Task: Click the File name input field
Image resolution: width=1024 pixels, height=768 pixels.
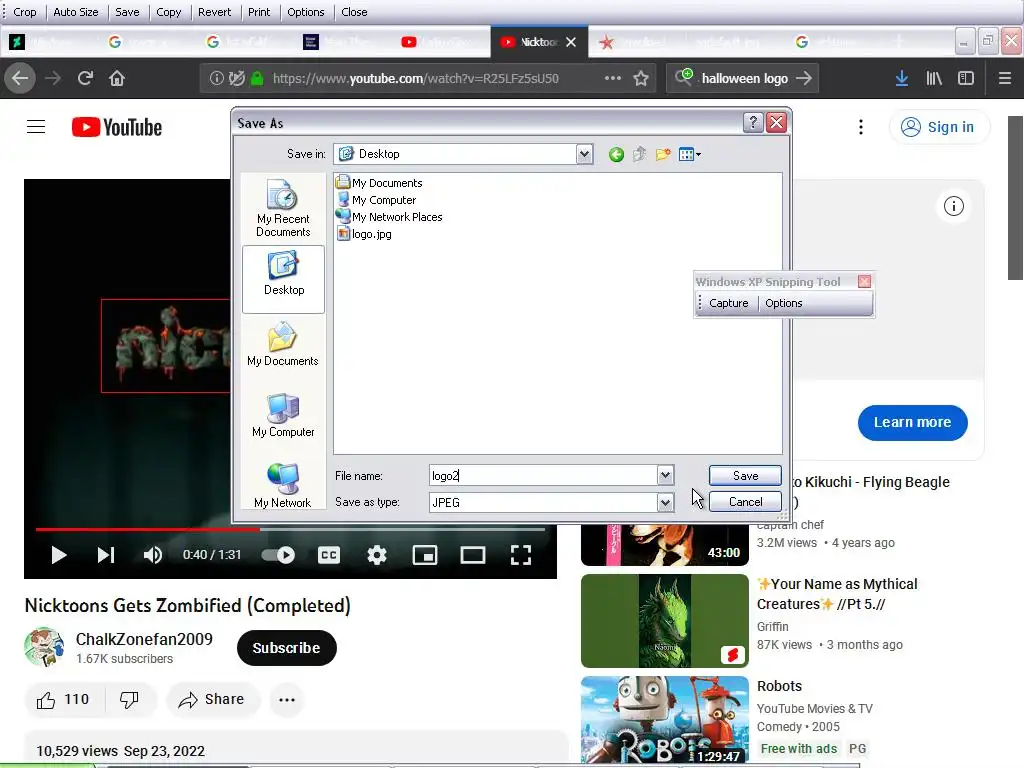Action: click(x=543, y=475)
